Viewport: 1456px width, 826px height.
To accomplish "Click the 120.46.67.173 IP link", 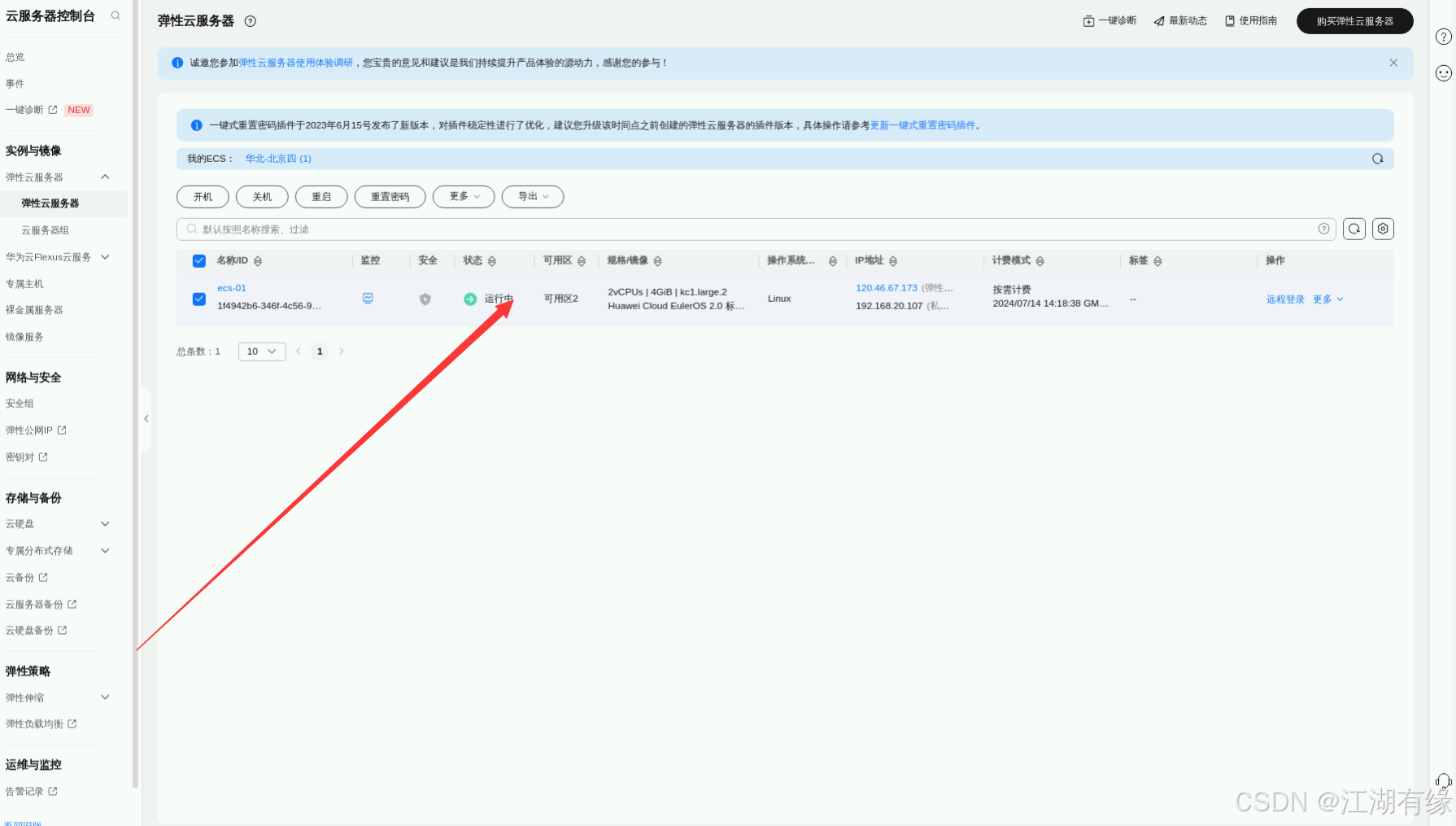I will [887, 288].
